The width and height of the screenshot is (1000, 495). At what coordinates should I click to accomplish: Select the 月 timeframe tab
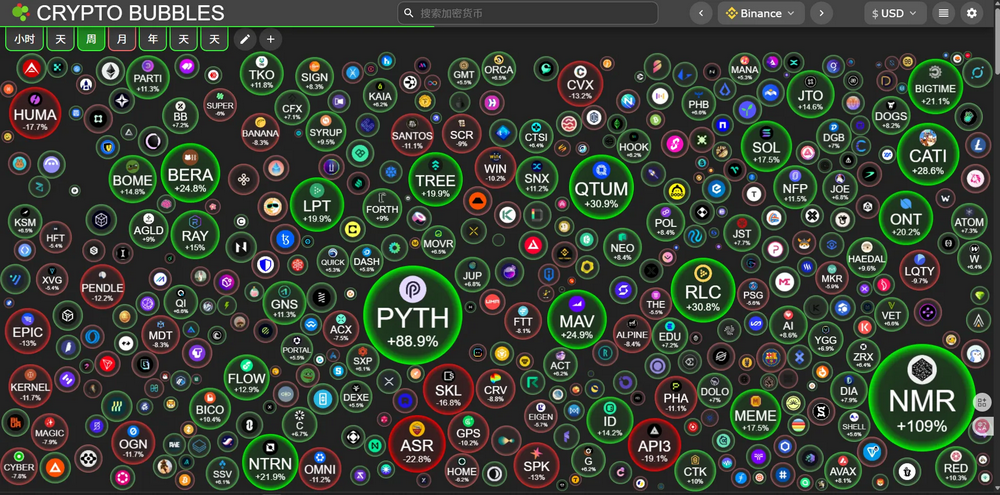(x=122, y=39)
